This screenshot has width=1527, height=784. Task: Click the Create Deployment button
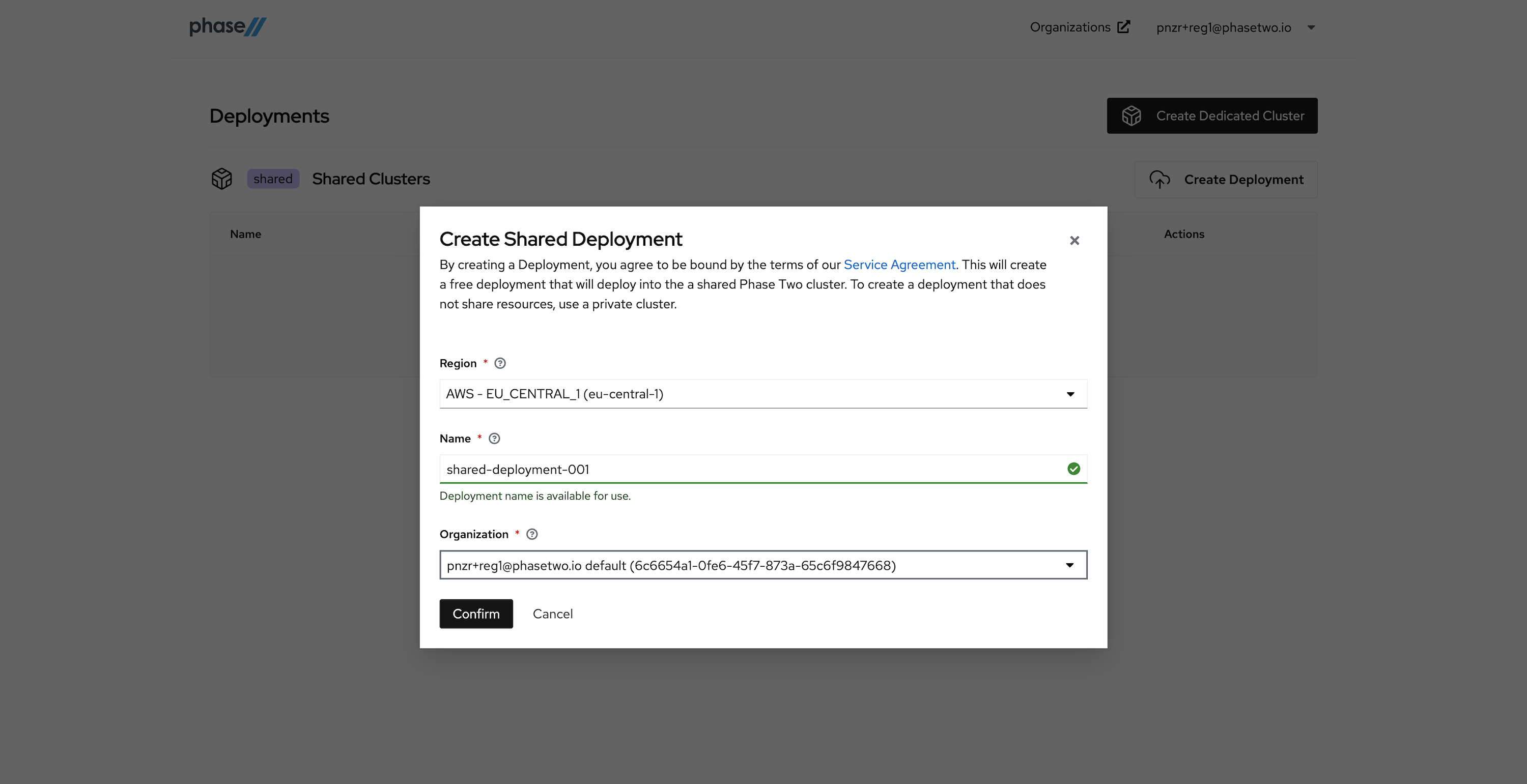tap(1226, 179)
